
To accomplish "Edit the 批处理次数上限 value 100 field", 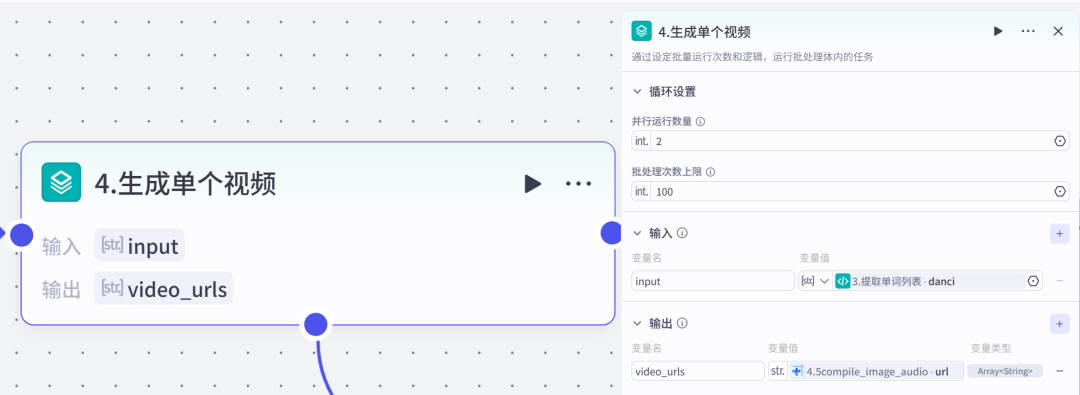I will 851,191.
